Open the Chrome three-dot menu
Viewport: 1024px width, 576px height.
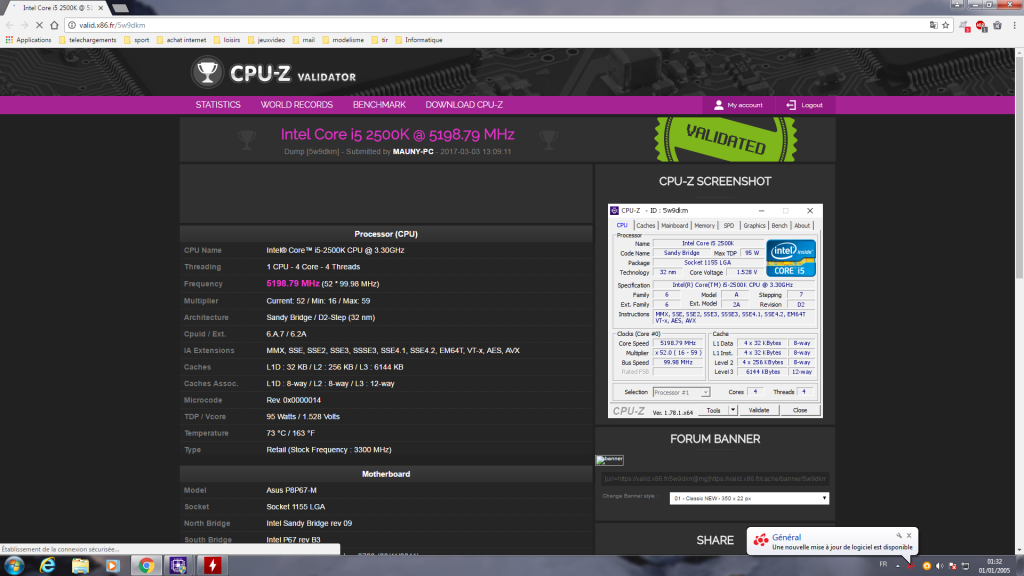(1014, 25)
